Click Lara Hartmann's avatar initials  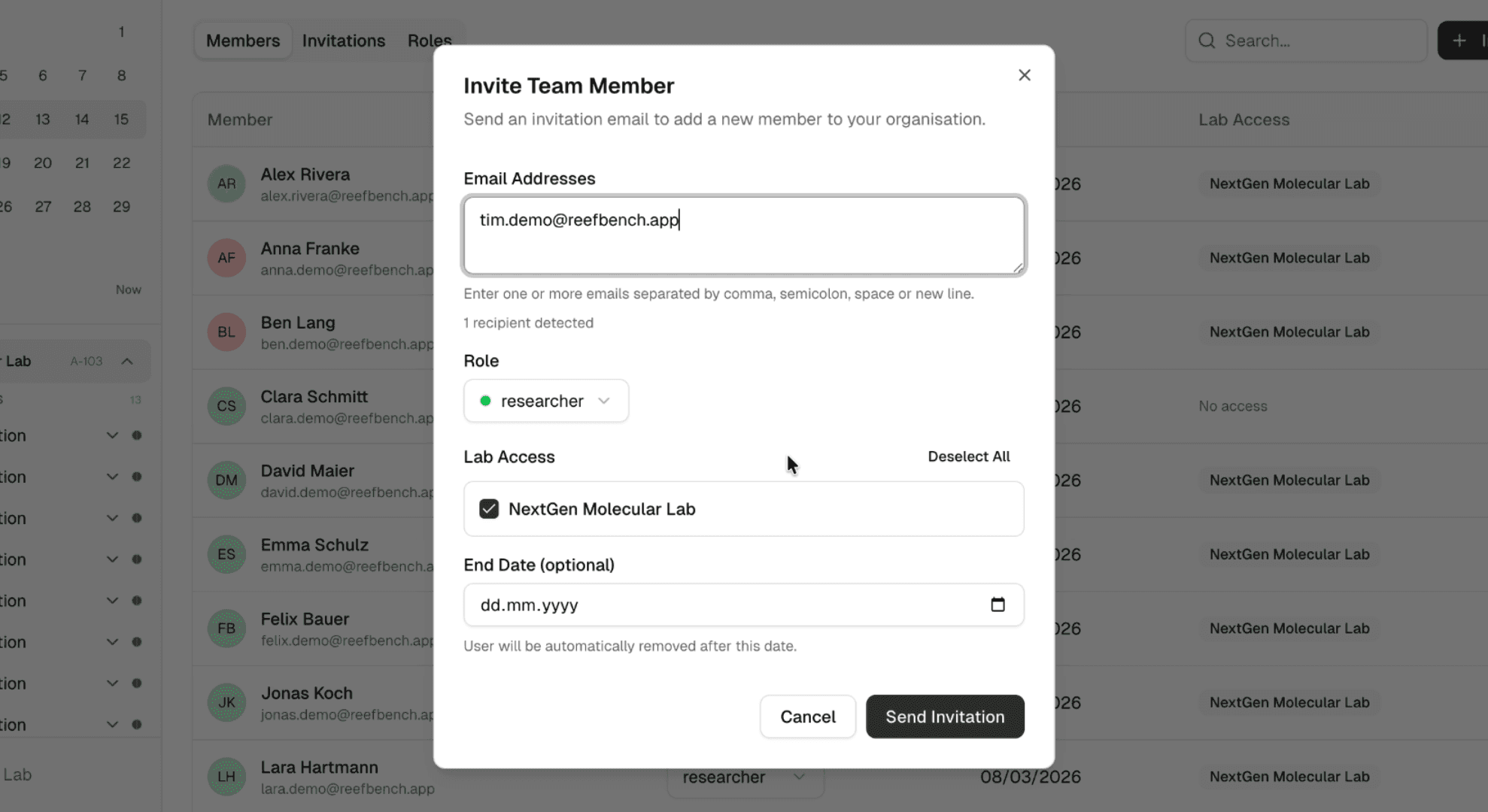point(226,776)
